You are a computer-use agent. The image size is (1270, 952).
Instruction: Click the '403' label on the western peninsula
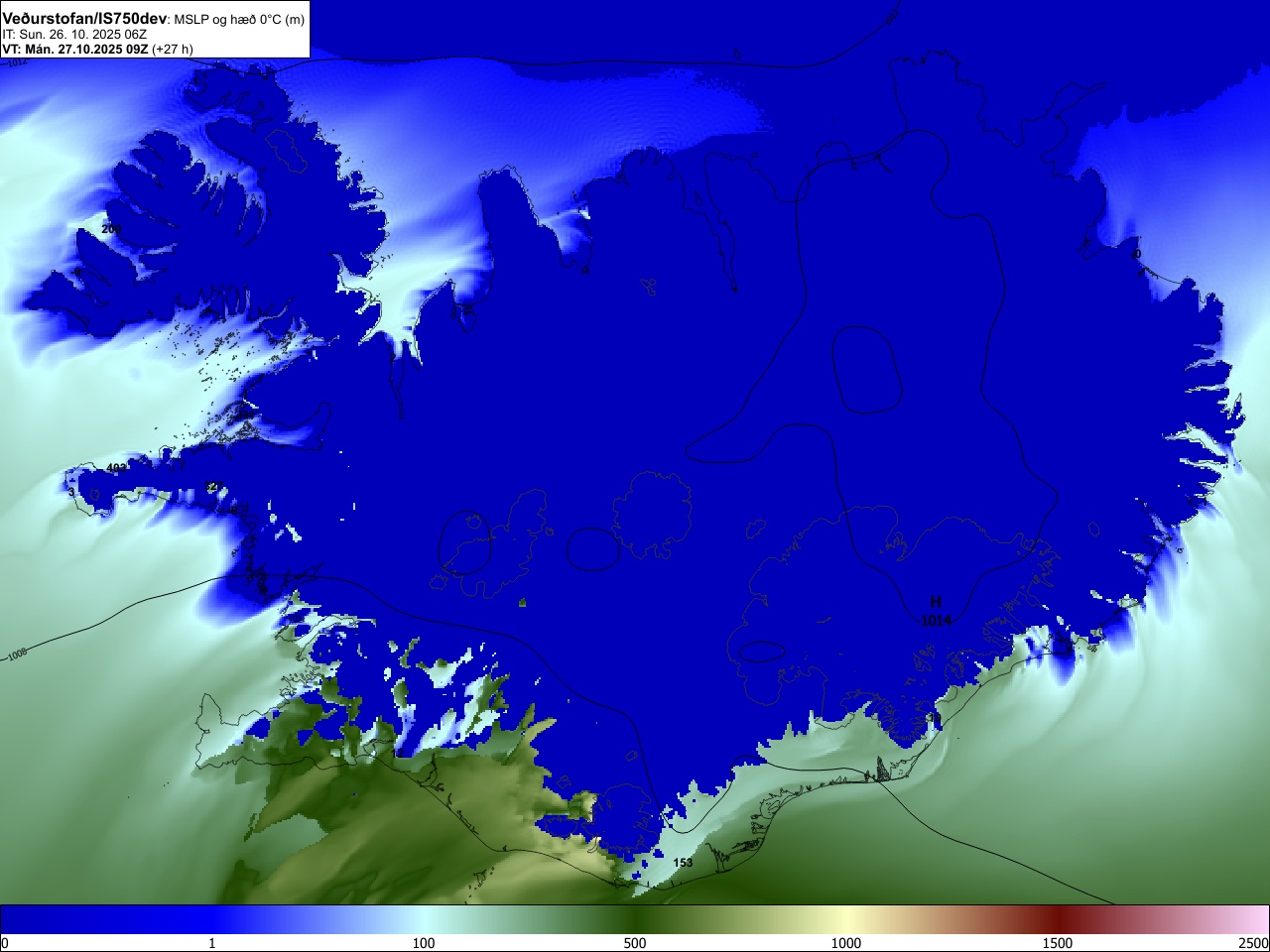(116, 468)
